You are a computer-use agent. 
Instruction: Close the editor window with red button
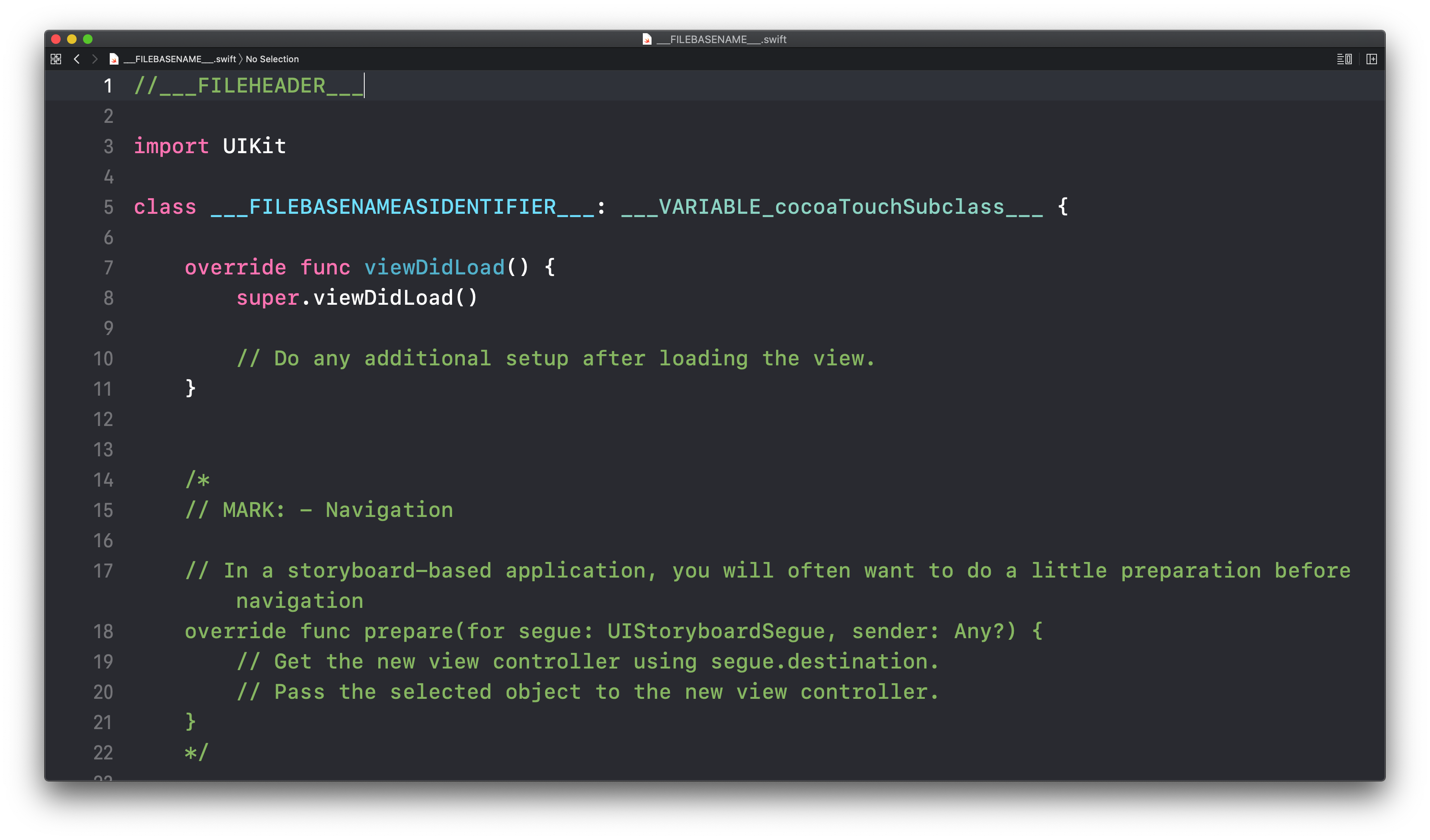55,39
